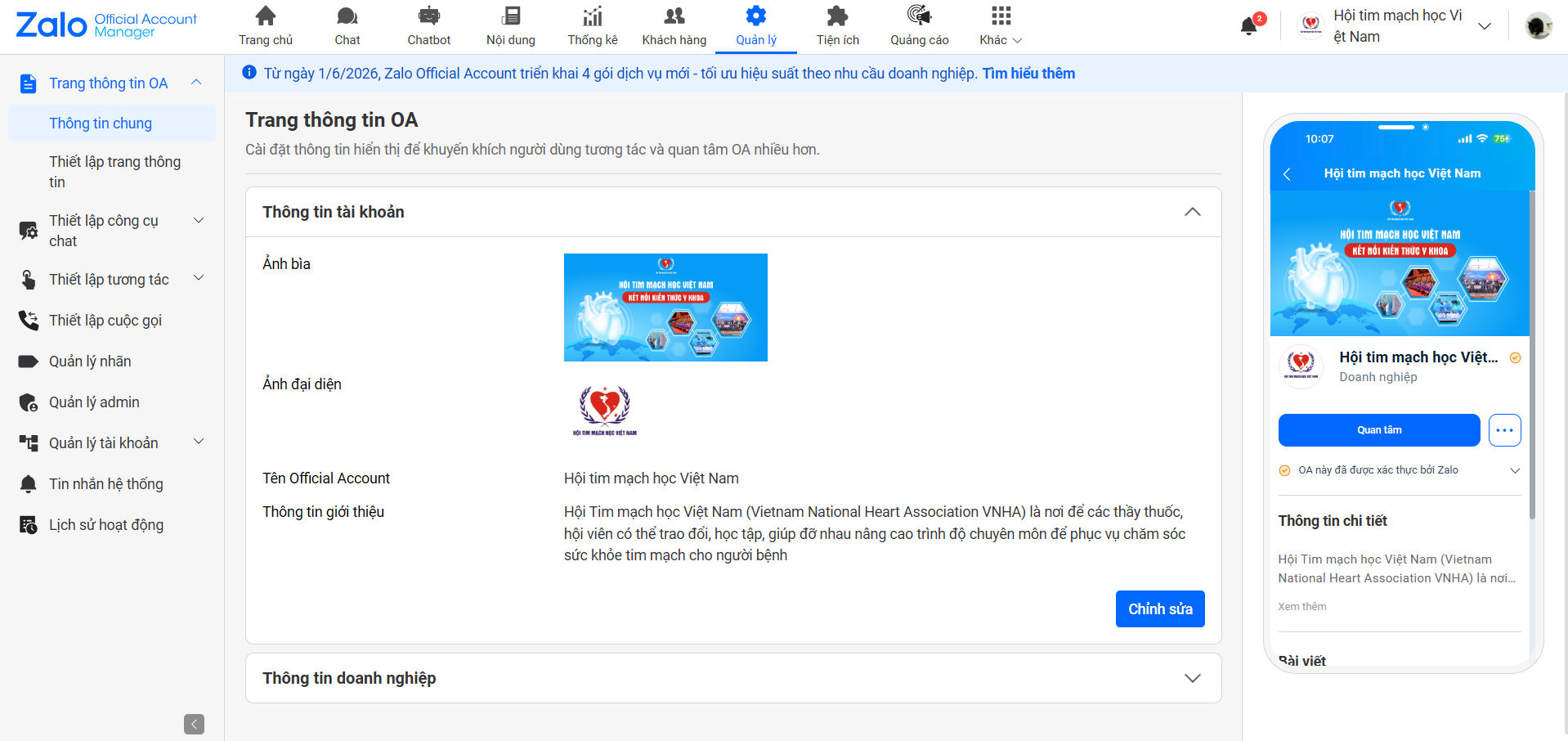This screenshot has width=1568, height=741.
Task: Click the Ảnh đại diện avatar thumbnail
Action: [x=605, y=410]
